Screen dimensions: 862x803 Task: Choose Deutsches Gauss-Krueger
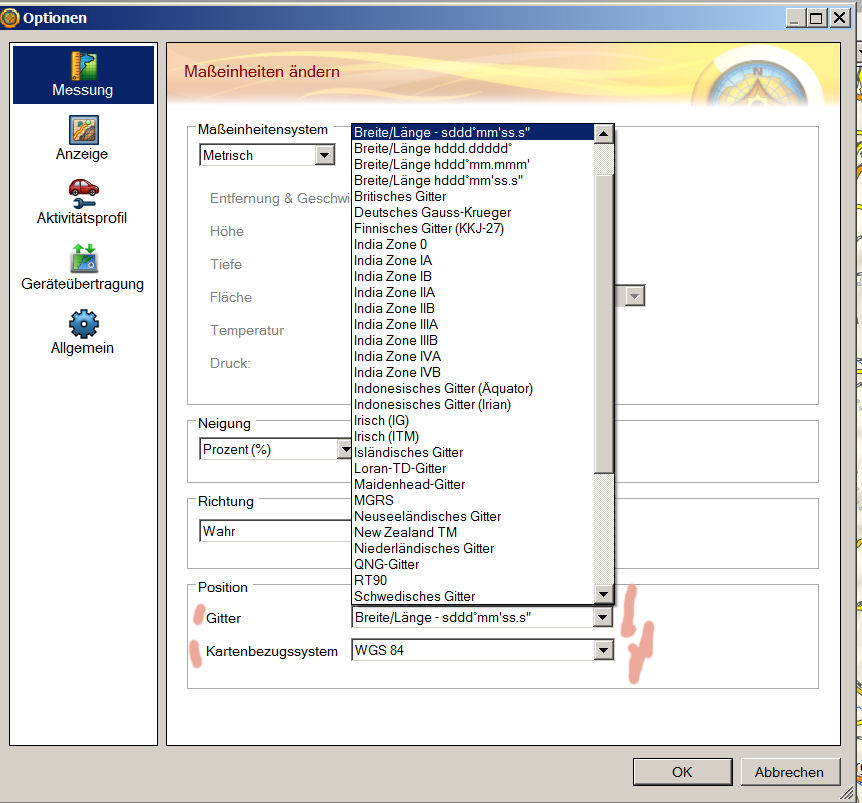coord(473,212)
